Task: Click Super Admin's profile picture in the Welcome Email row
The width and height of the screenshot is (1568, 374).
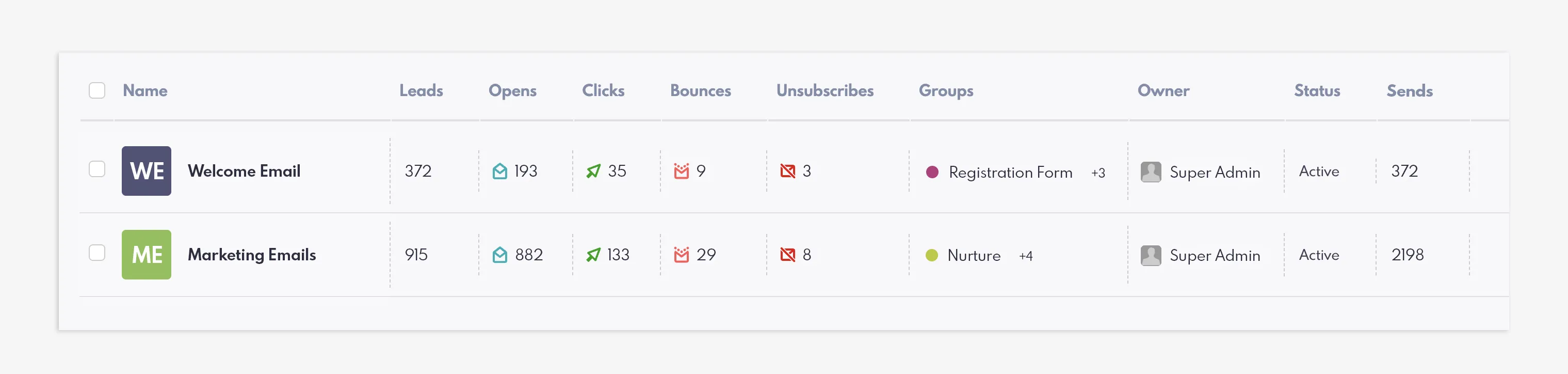Action: pos(1151,171)
